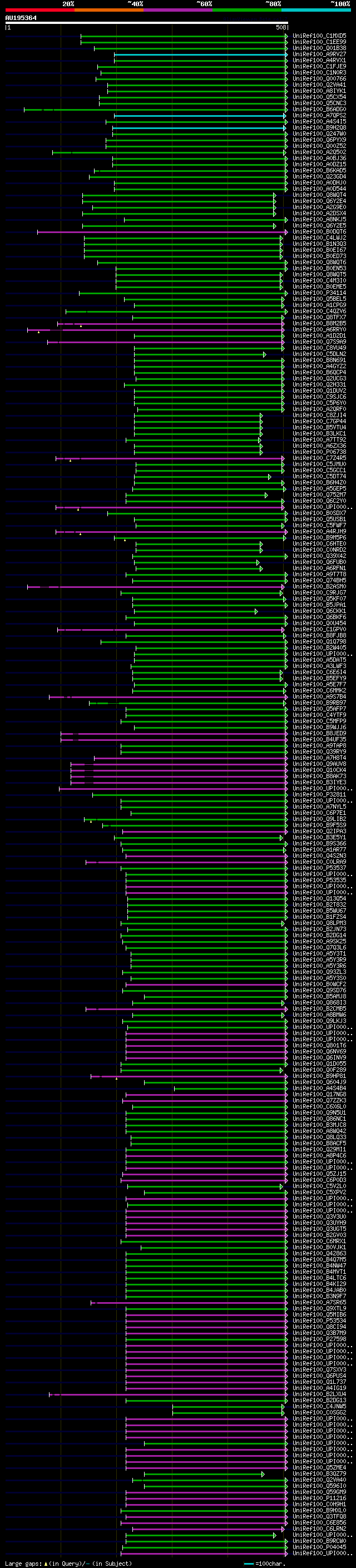Click the green ~80% identity legend segment

[247, 10]
